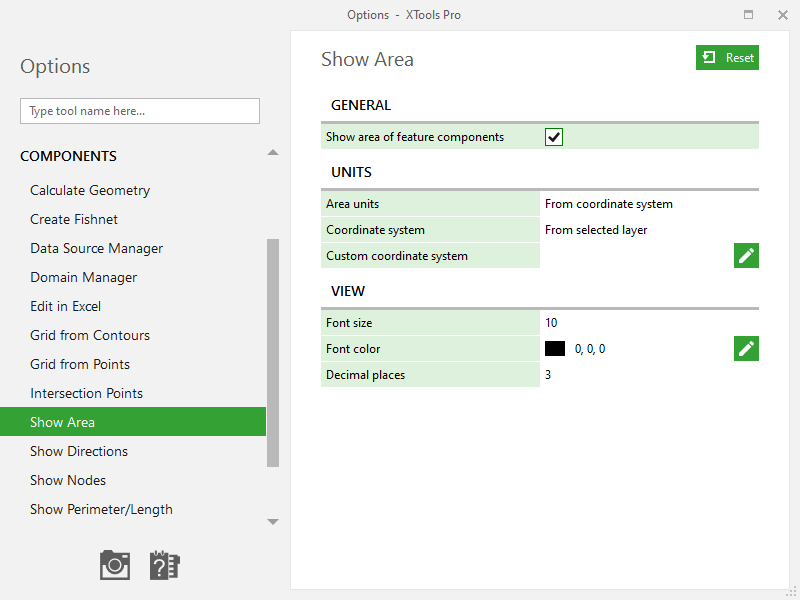Open Show Directions options
This screenshot has height=600, width=800.
(79, 451)
